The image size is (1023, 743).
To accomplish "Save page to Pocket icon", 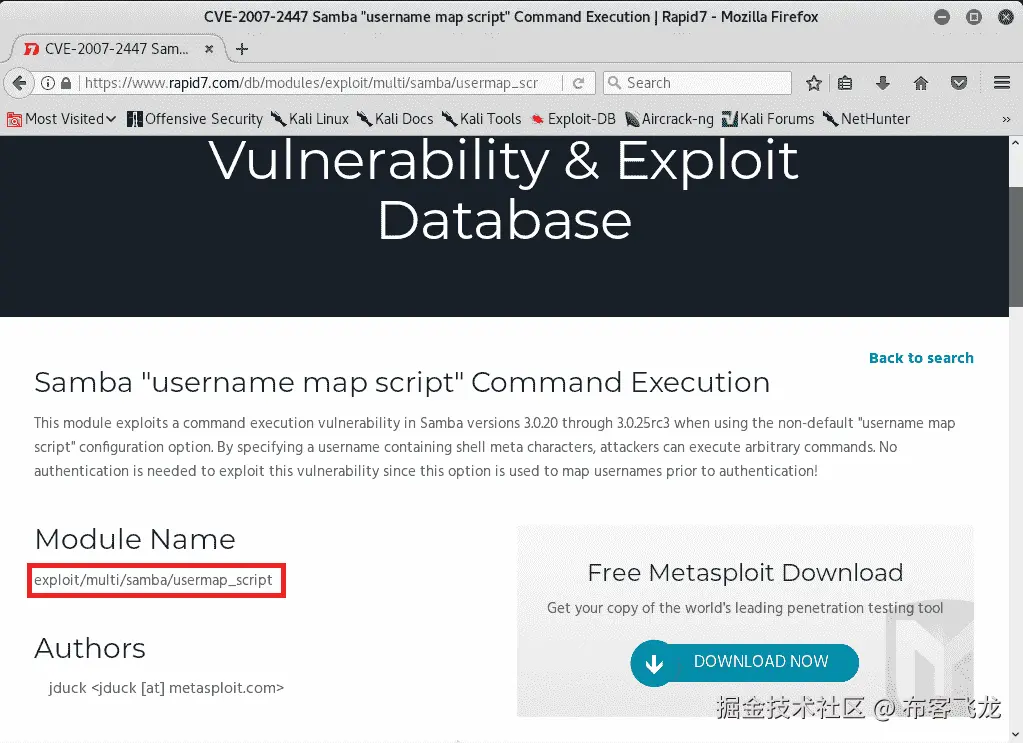I will click(x=958, y=83).
